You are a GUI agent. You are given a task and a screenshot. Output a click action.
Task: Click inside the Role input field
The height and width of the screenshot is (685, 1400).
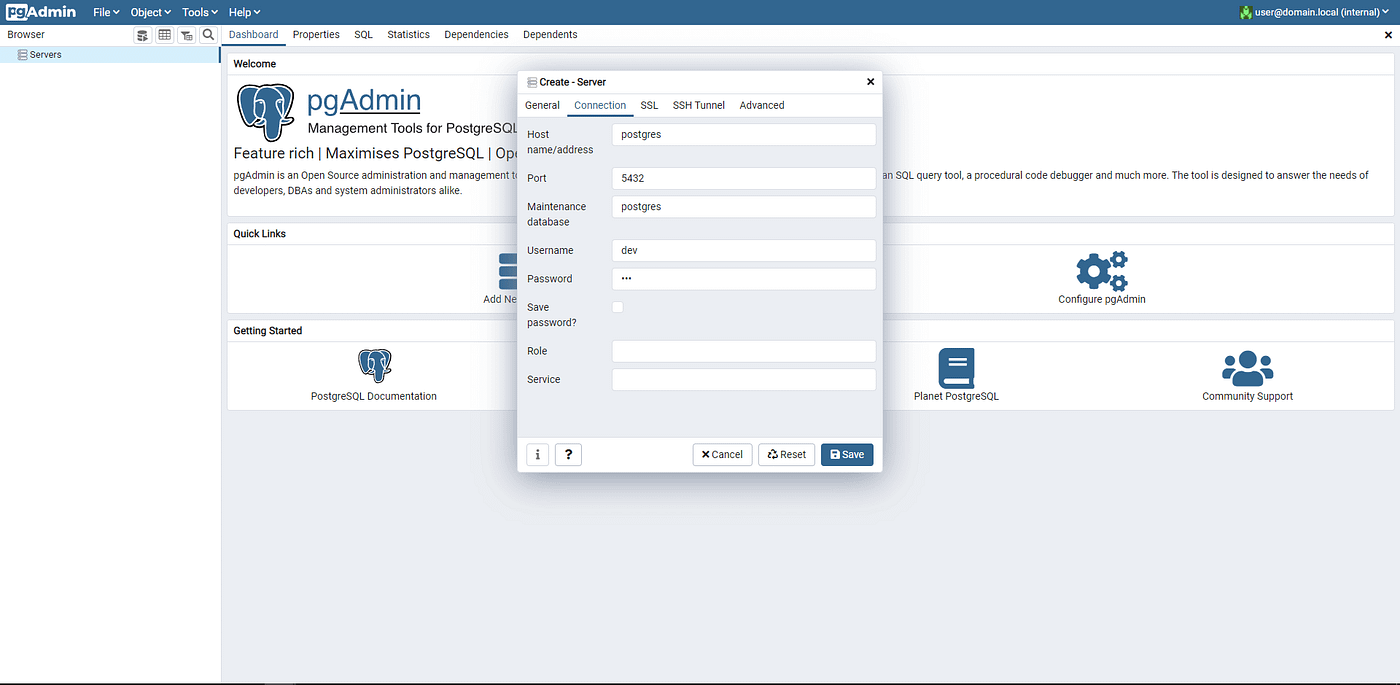743,351
